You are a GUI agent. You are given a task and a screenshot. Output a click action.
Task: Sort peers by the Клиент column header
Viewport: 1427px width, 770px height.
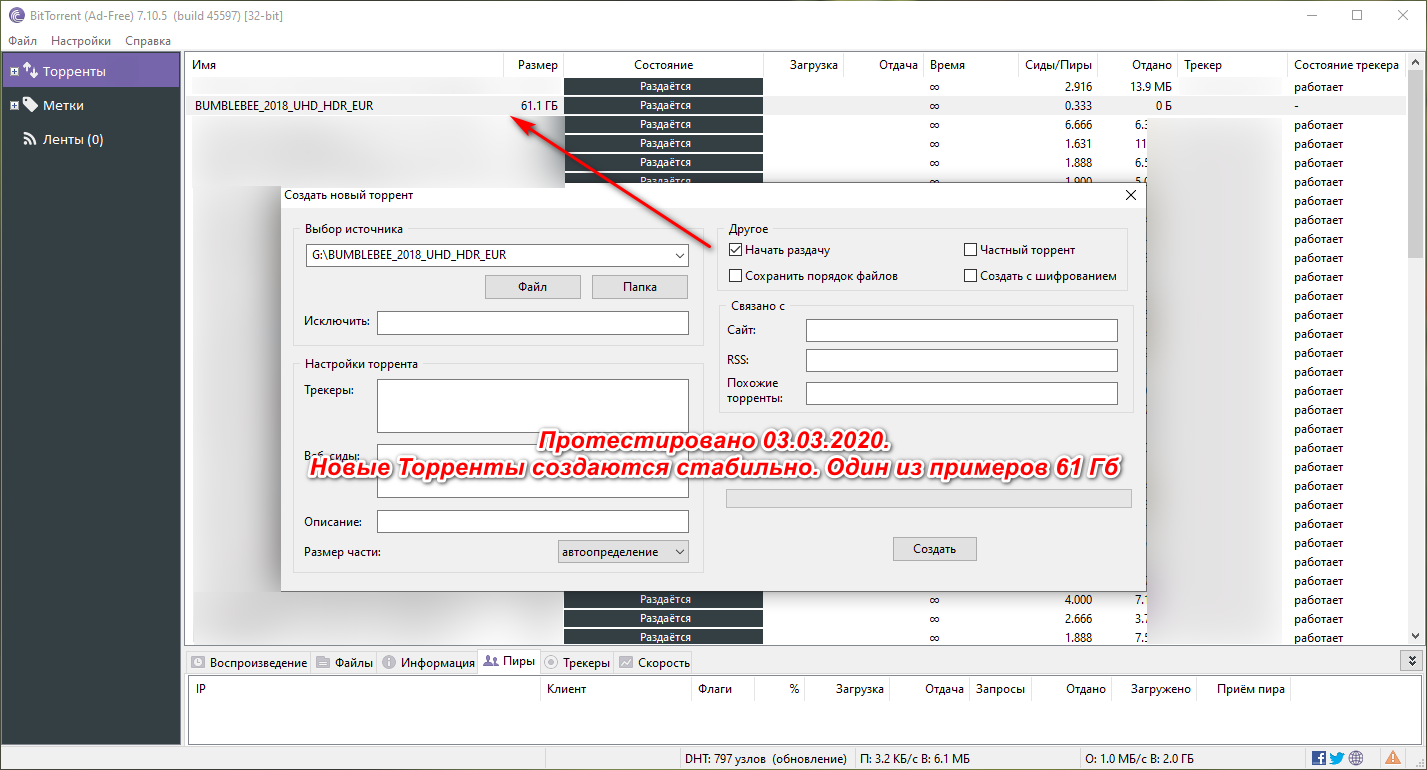pos(615,689)
